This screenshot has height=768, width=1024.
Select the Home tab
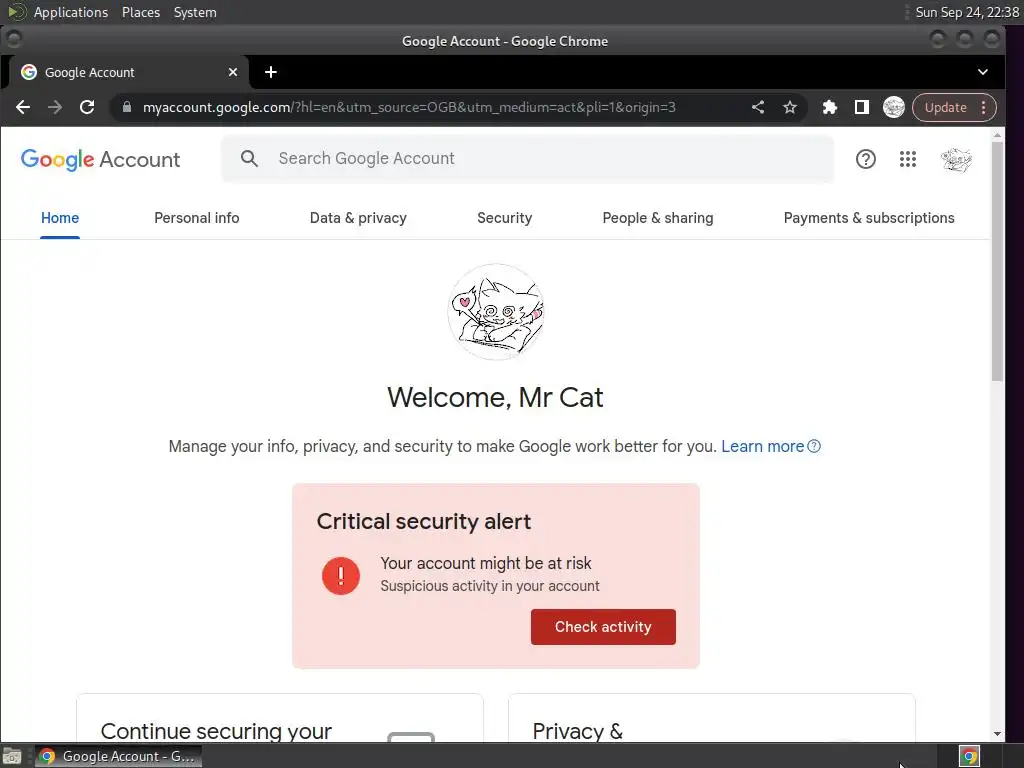pos(60,217)
